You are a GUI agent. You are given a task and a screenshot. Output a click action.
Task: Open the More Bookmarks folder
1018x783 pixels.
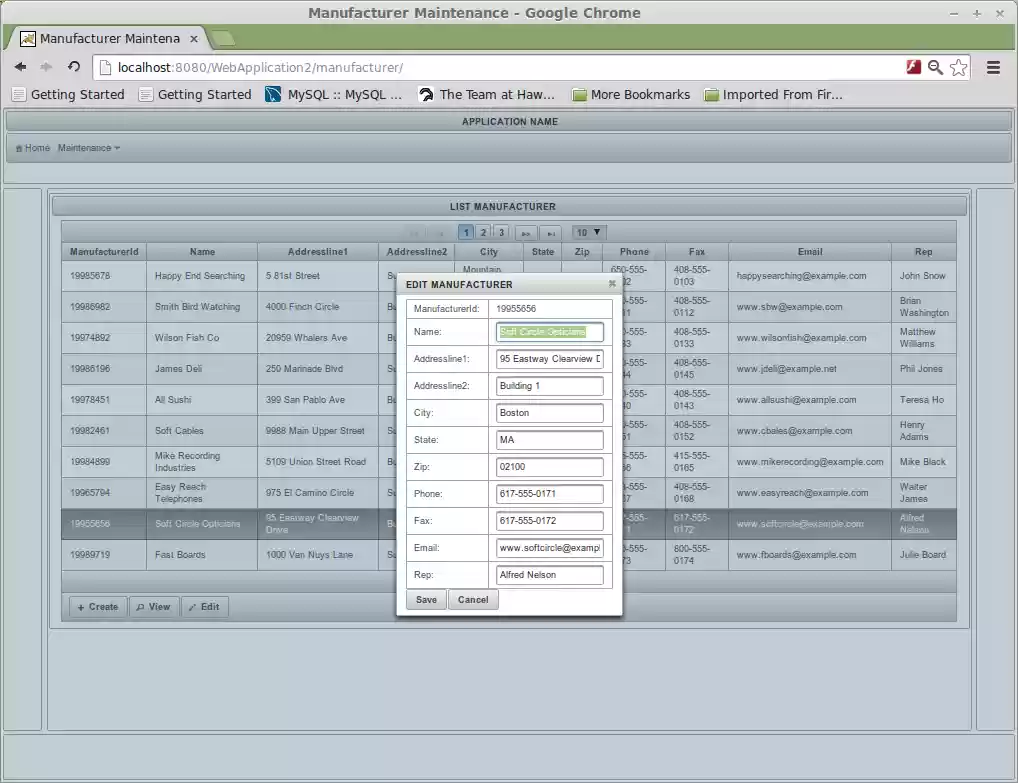(x=630, y=95)
